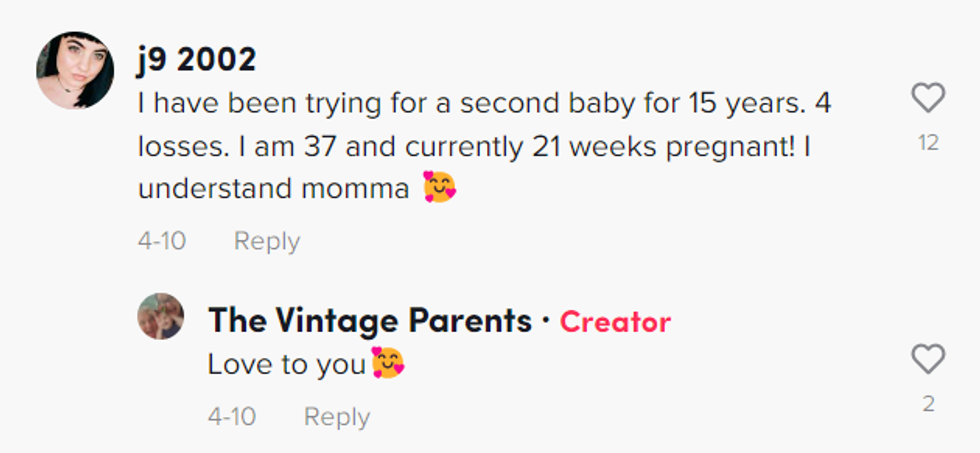The width and height of the screenshot is (980, 453).
Task: Click the like count of 12
Action: [928, 143]
